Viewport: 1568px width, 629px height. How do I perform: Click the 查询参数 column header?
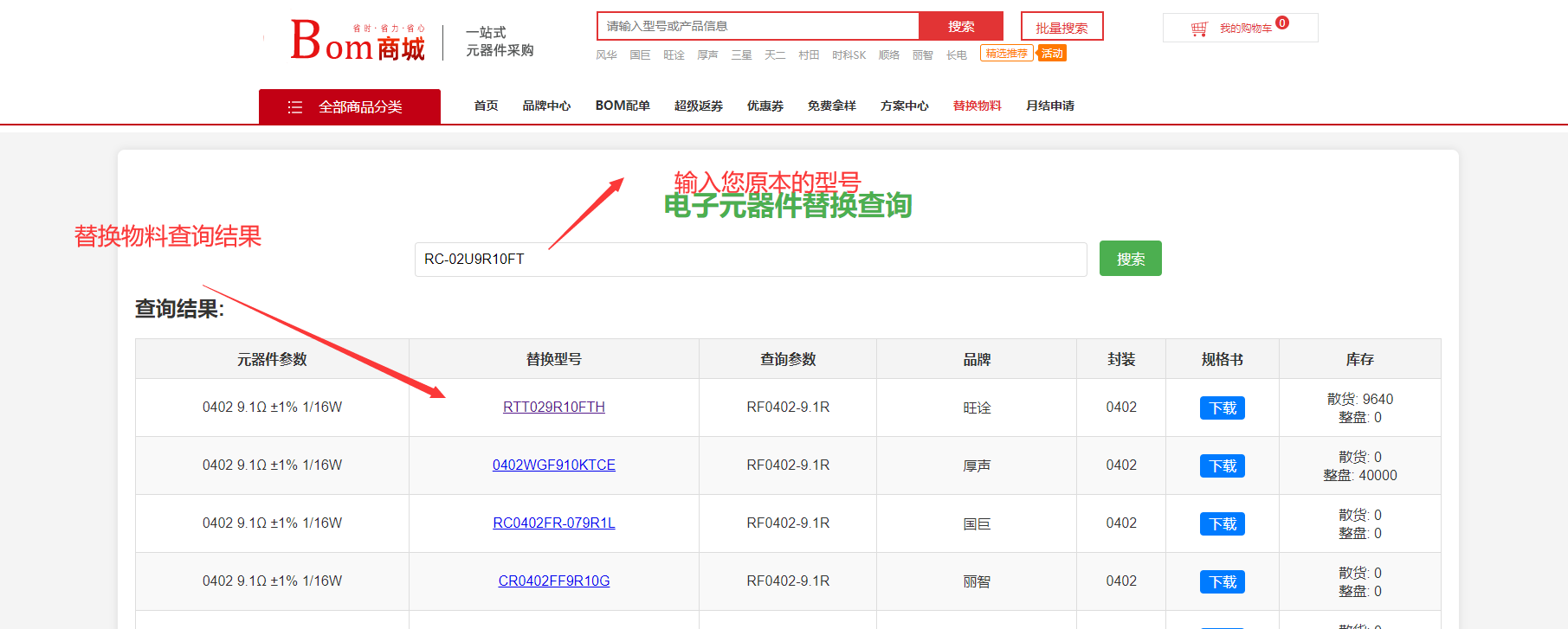[x=788, y=359]
